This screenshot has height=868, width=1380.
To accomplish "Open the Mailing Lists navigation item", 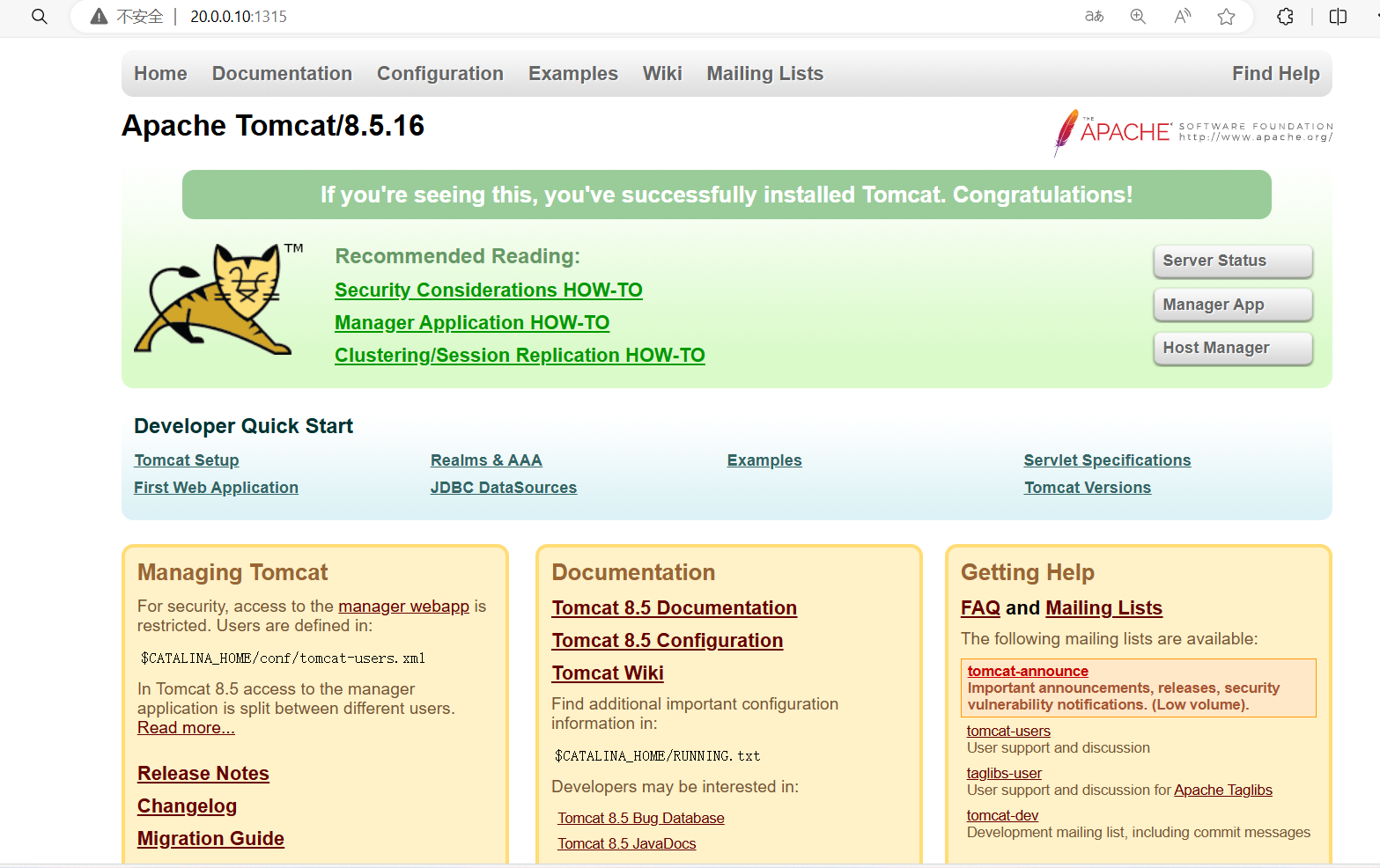I will point(765,74).
